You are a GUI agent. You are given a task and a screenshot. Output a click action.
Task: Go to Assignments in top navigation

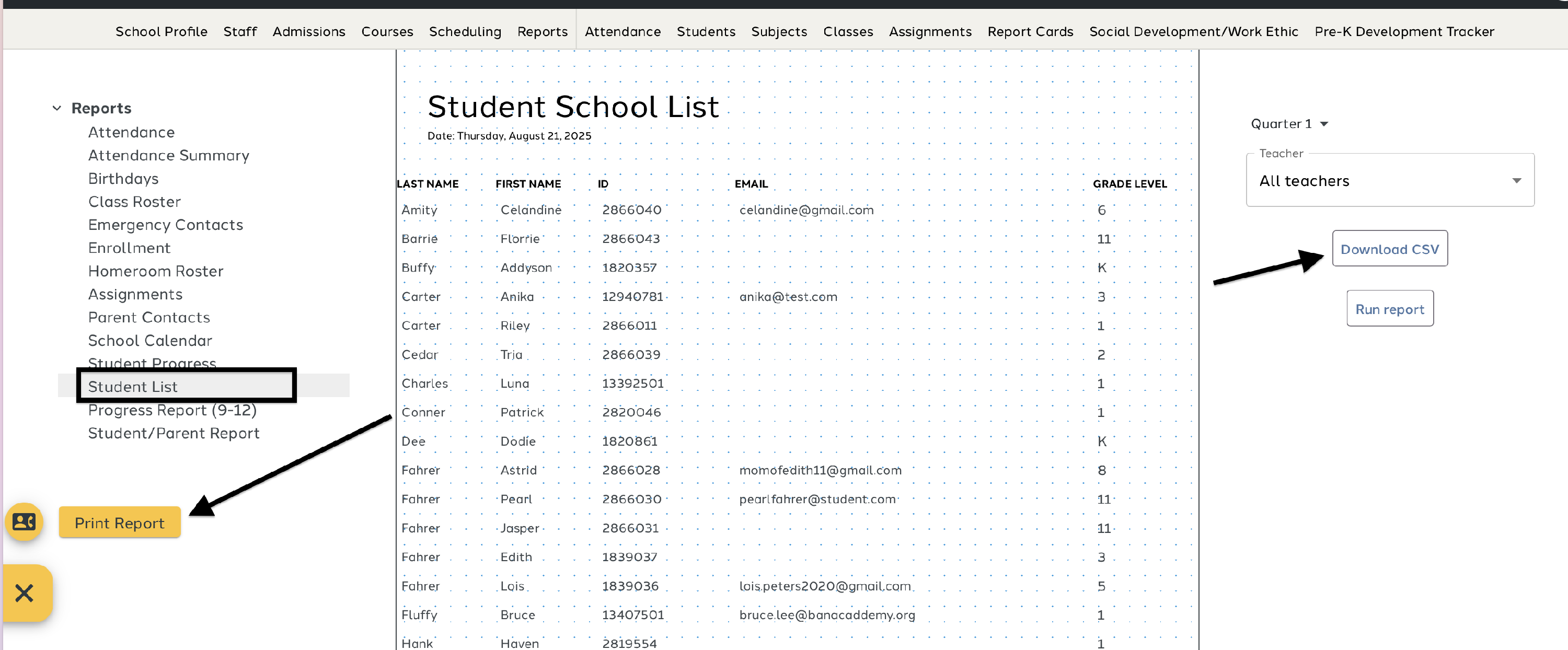coord(930,31)
